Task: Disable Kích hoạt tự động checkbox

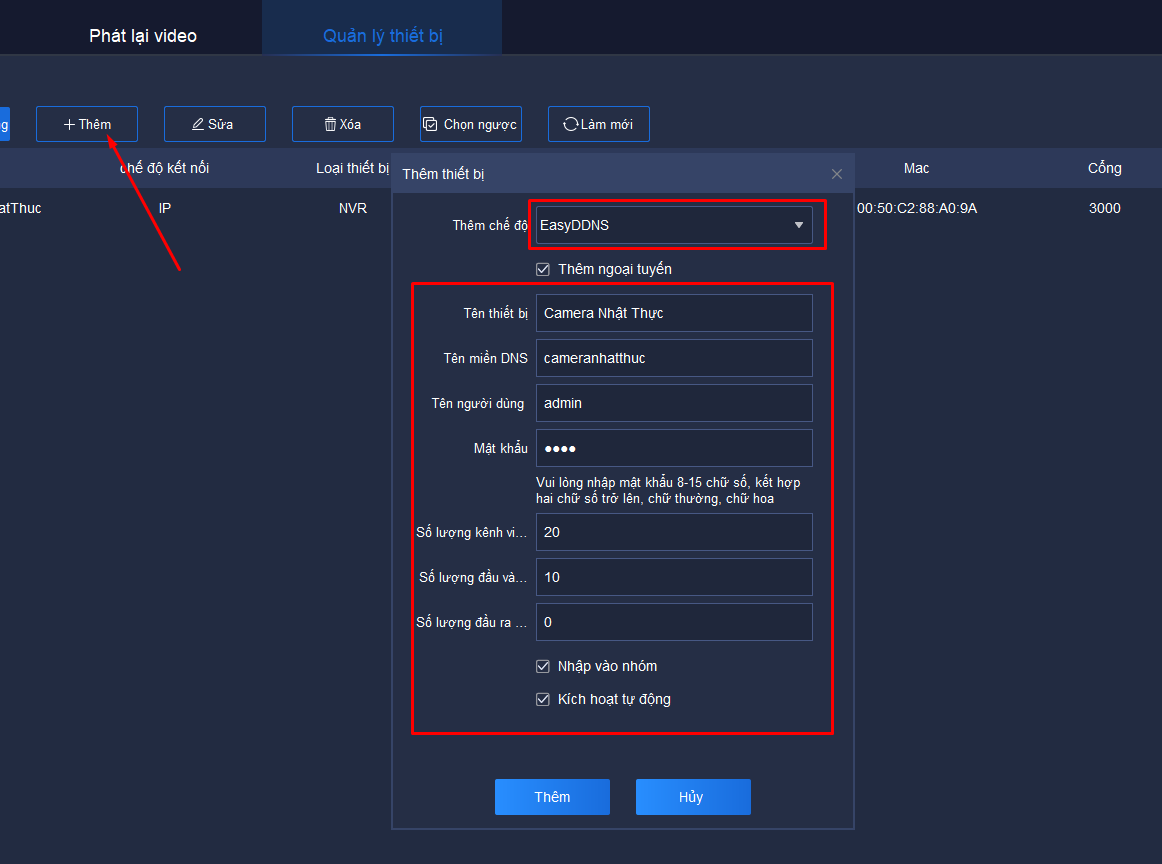Action: coord(543,699)
